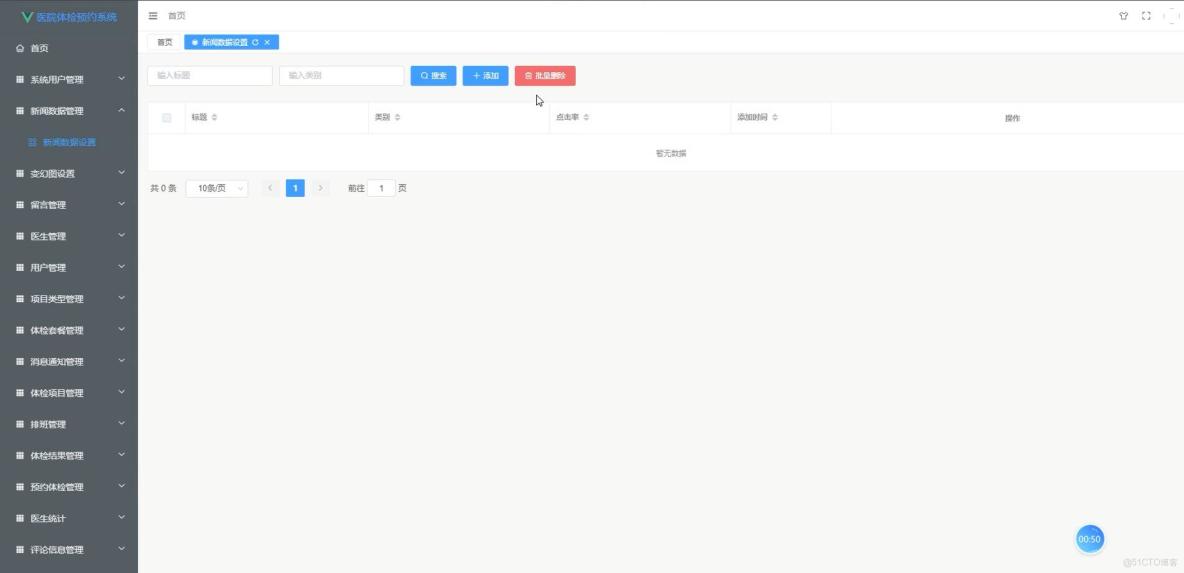The image size is (1184, 573).
Task: Expand 变幻图设置 chevron
Action: coord(122,173)
